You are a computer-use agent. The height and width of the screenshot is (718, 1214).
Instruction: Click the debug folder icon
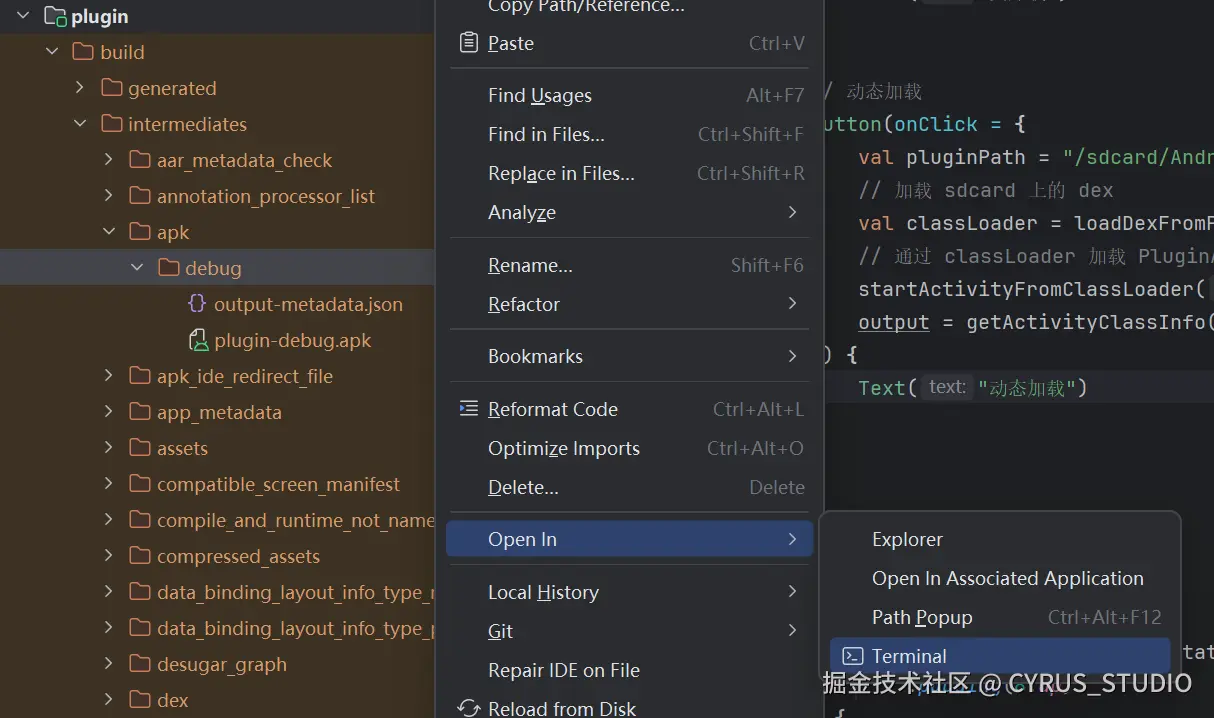(x=168, y=268)
